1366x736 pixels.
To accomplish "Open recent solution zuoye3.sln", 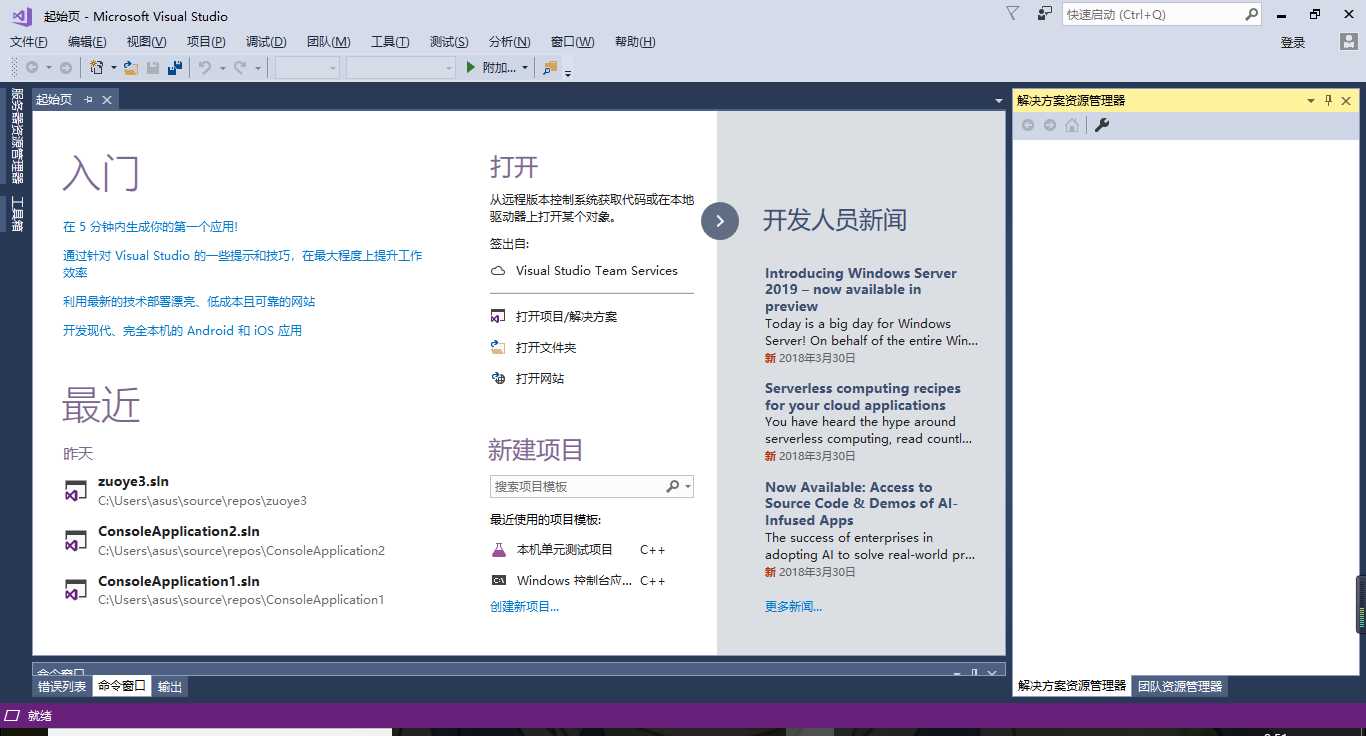I will click(134, 481).
